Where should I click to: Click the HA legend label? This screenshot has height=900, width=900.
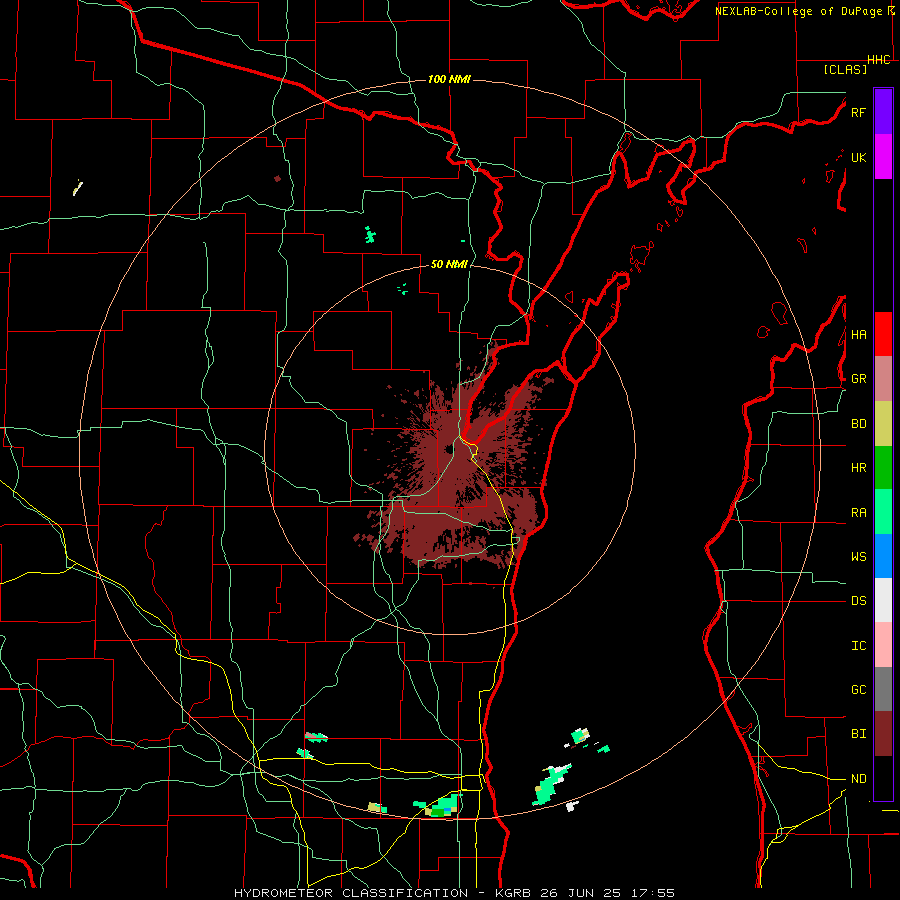[858, 335]
